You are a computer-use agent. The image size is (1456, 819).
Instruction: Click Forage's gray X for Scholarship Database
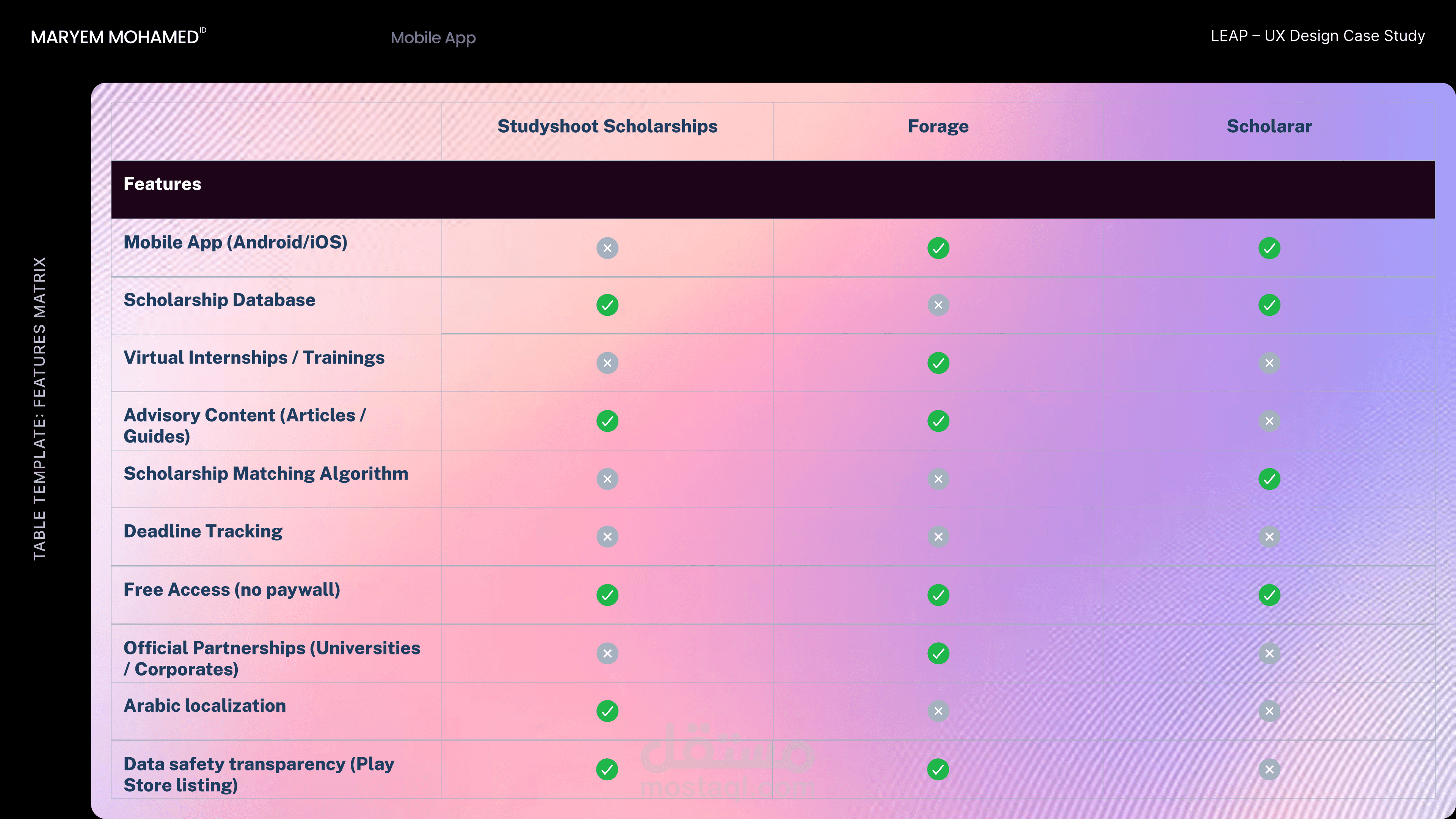(938, 305)
